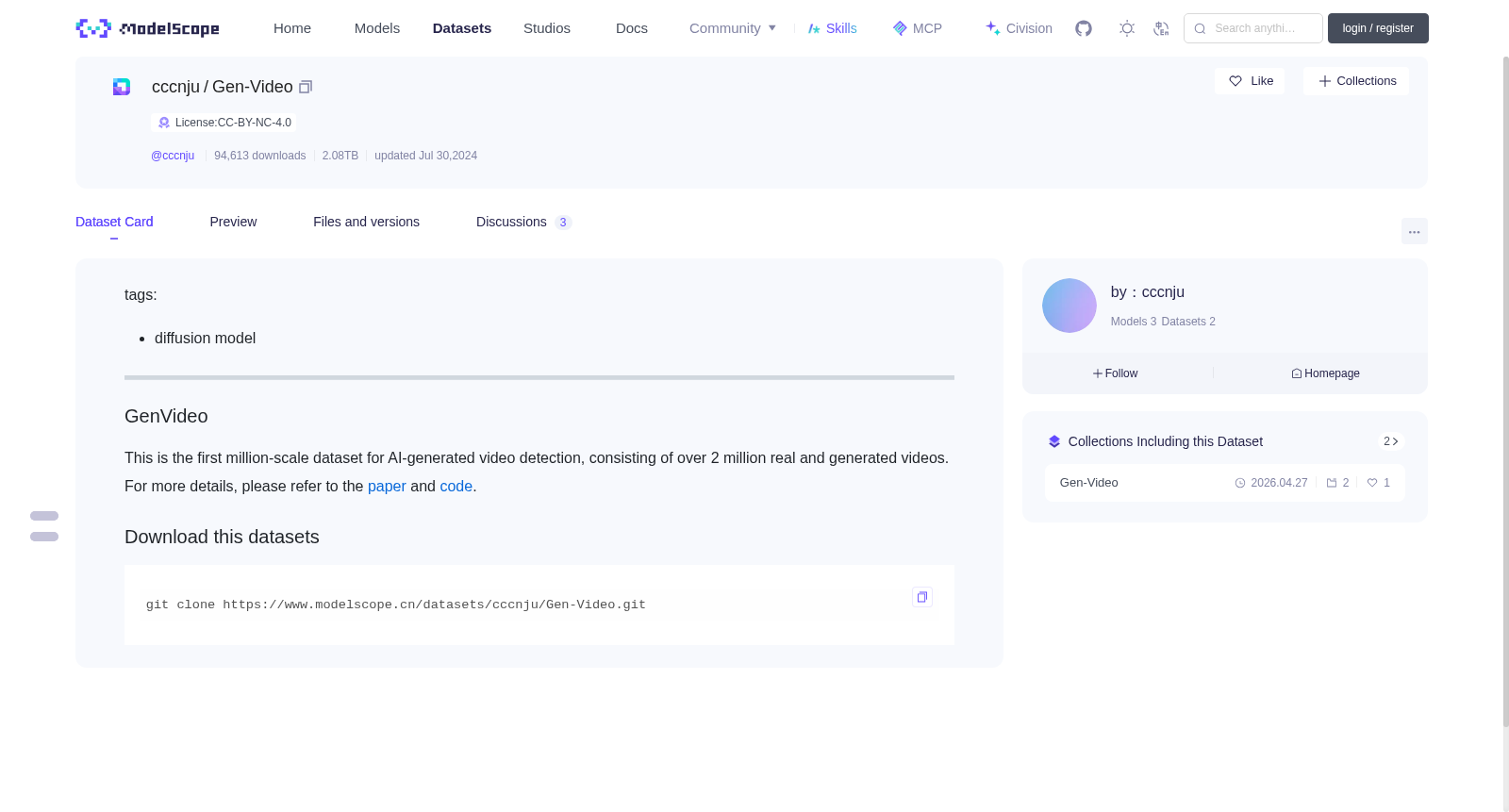Screen dimensions: 1509x812
Task: Click the page vertical scrollbar
Action: [x=1505, y=391]
